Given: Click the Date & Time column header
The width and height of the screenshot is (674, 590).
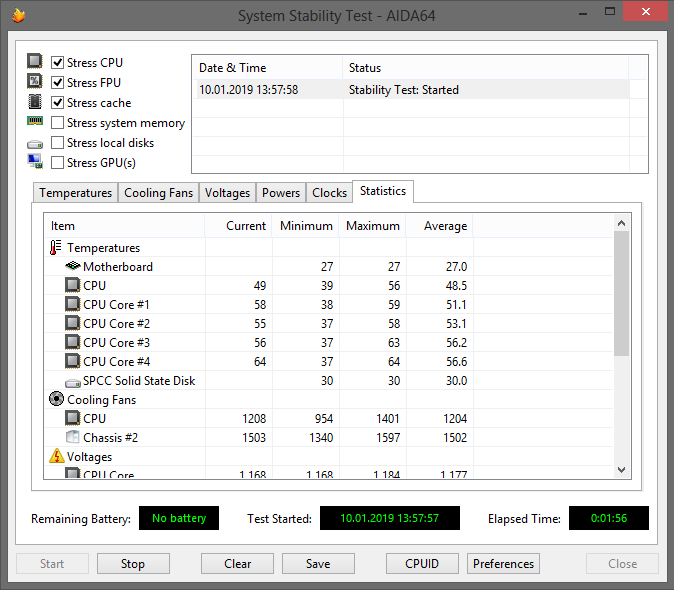Looking at the screenshot, I should click(267, 68).
